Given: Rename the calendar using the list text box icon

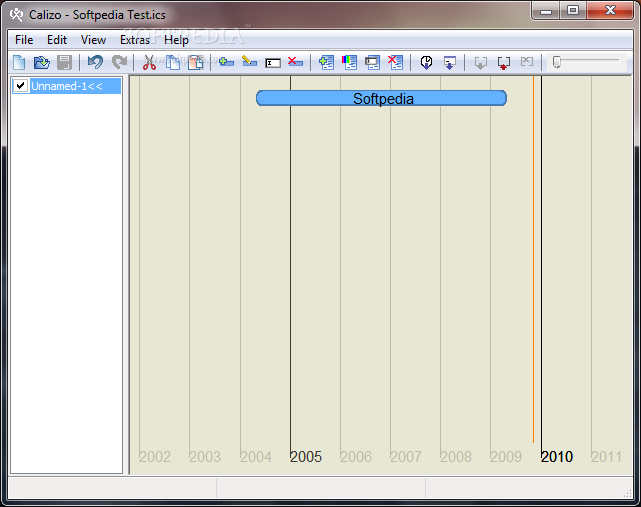Looking at the screenshot, I should click(372, 62).
